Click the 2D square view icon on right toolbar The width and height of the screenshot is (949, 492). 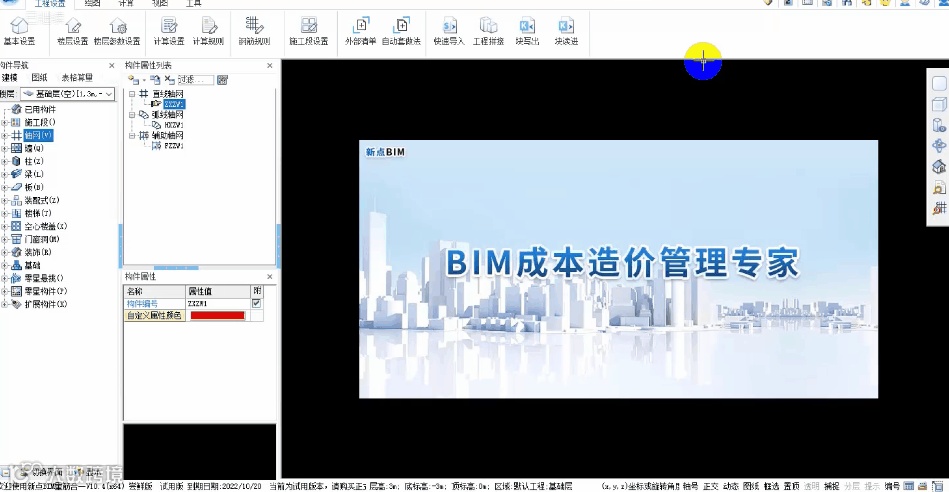point(939,84)
